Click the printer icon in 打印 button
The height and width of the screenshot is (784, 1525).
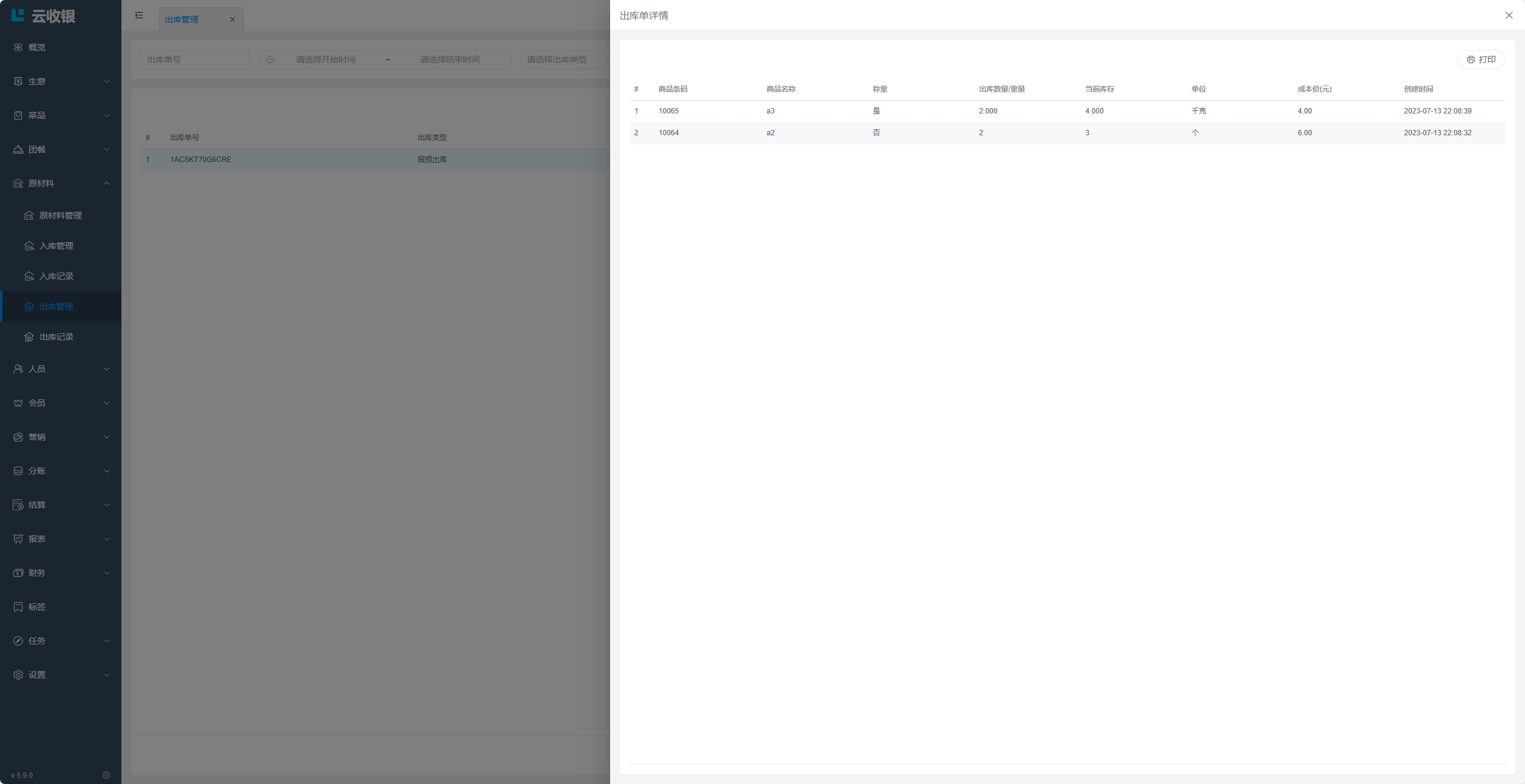(x=1470, y=59)
